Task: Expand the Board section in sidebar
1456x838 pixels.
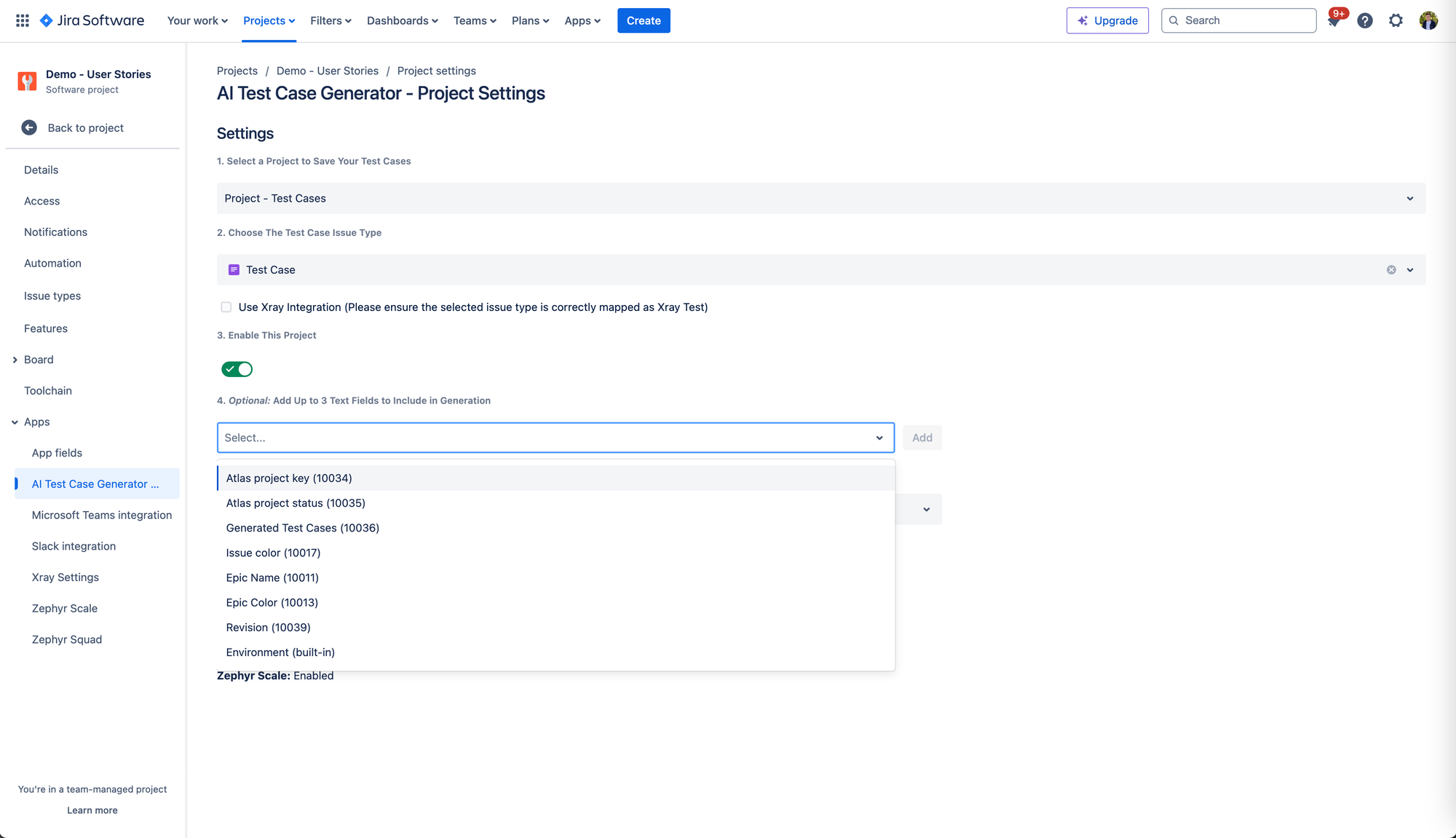Action: coord(15,360)
